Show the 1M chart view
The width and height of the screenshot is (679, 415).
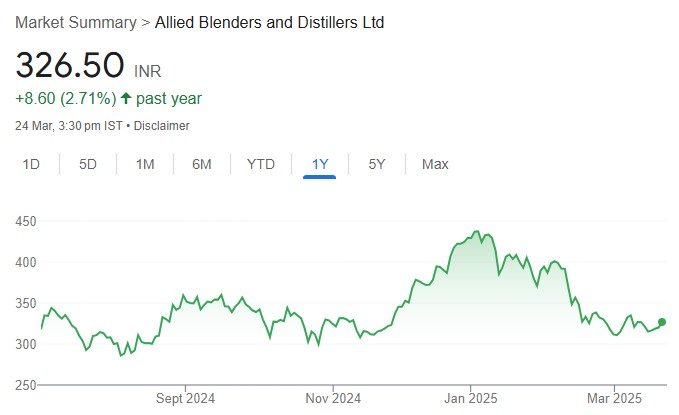[x=145, y=164]
